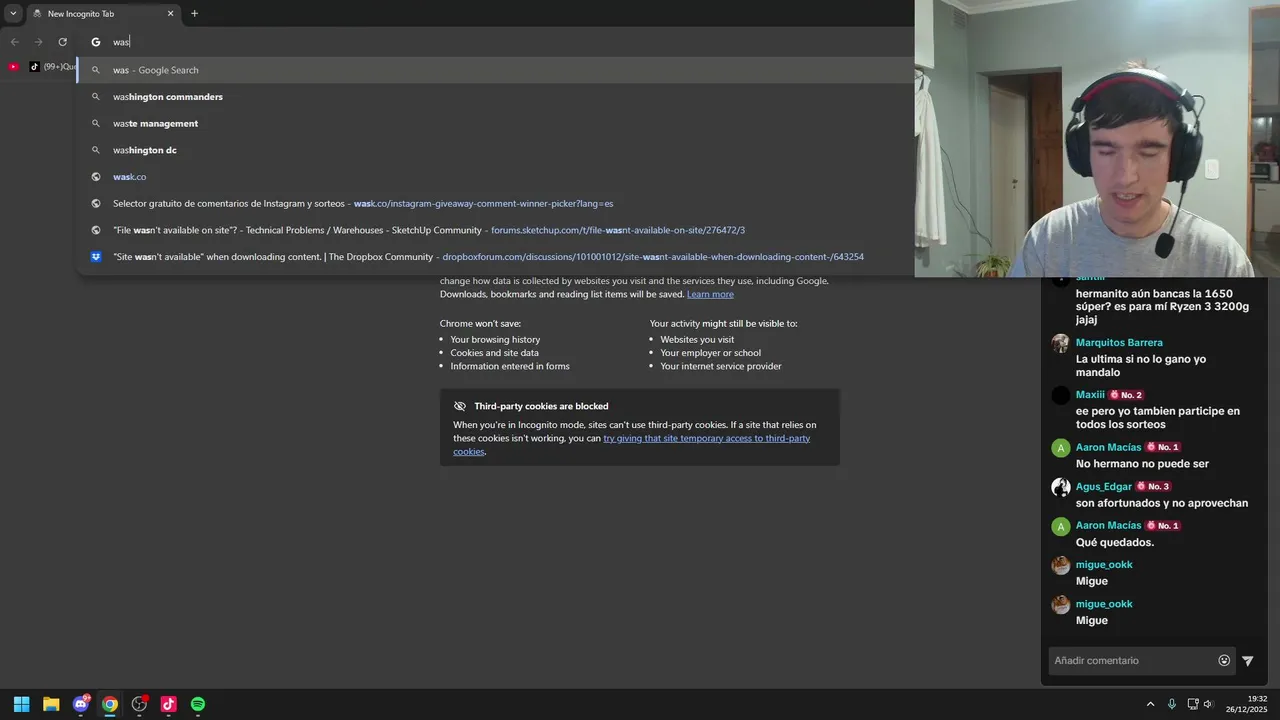Click commenter name Marquitos Barrera
The image size is (1280, 720).
tap(1119, 342)
